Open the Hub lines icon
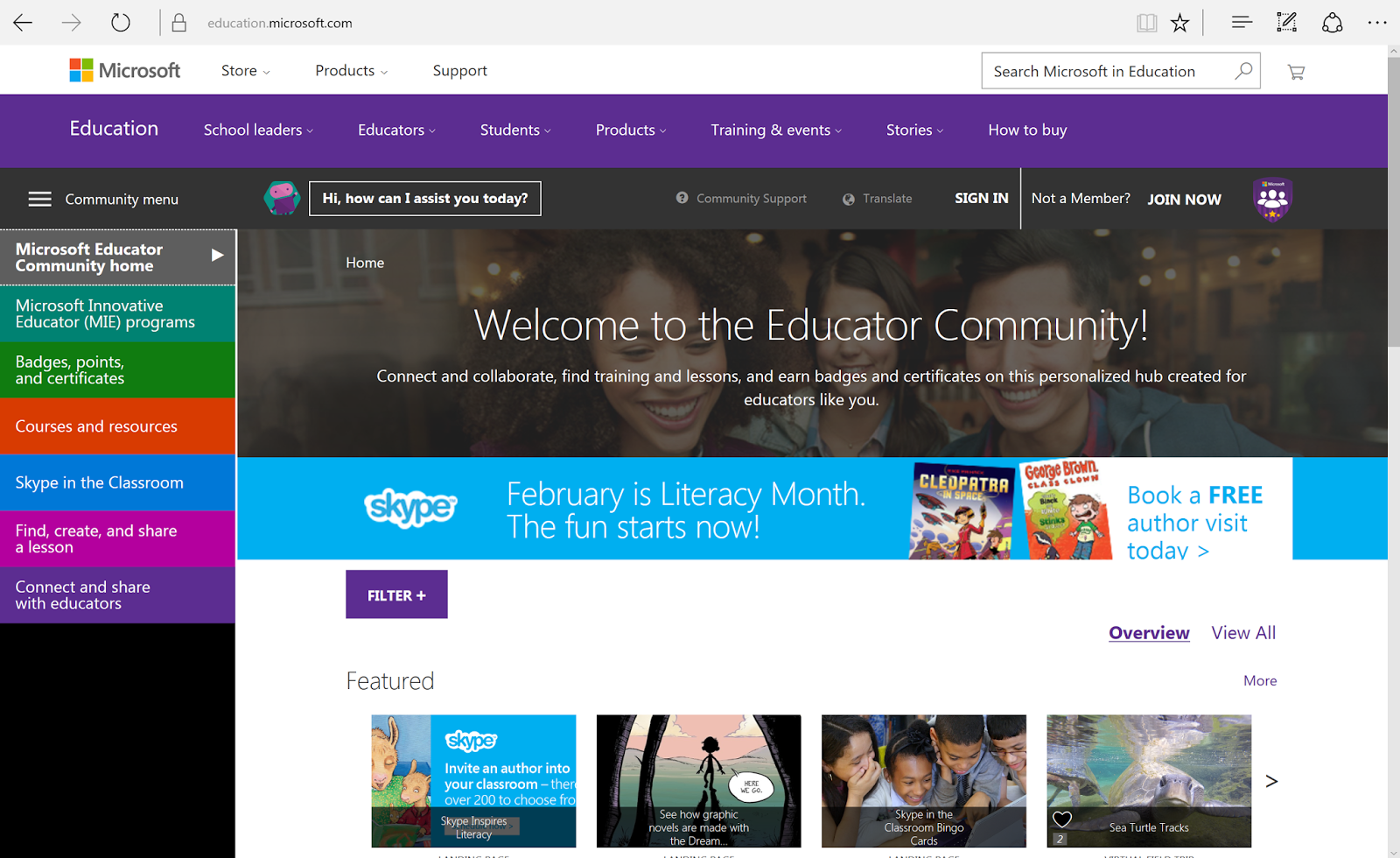Image resolution: width=1400 pixels, height=858 pixels. point(1242,23)
